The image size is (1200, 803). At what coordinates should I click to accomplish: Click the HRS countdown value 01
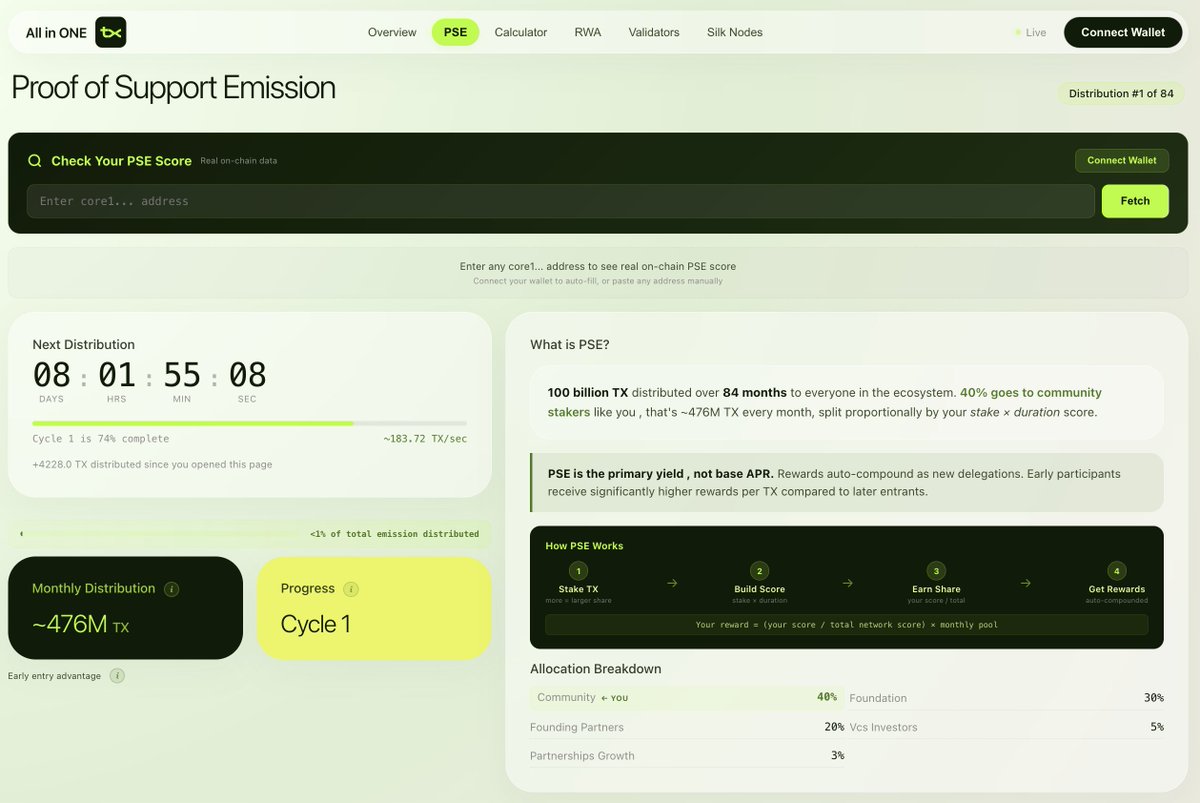117,376
